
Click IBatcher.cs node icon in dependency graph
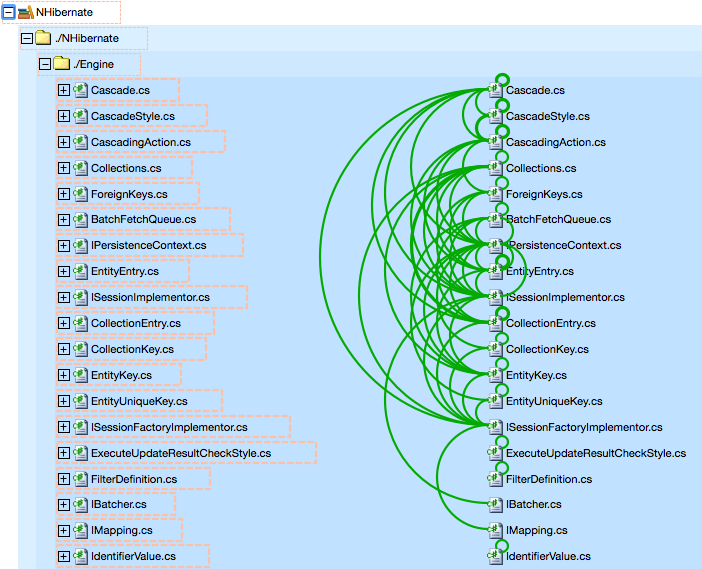click(x=495, y=505)
